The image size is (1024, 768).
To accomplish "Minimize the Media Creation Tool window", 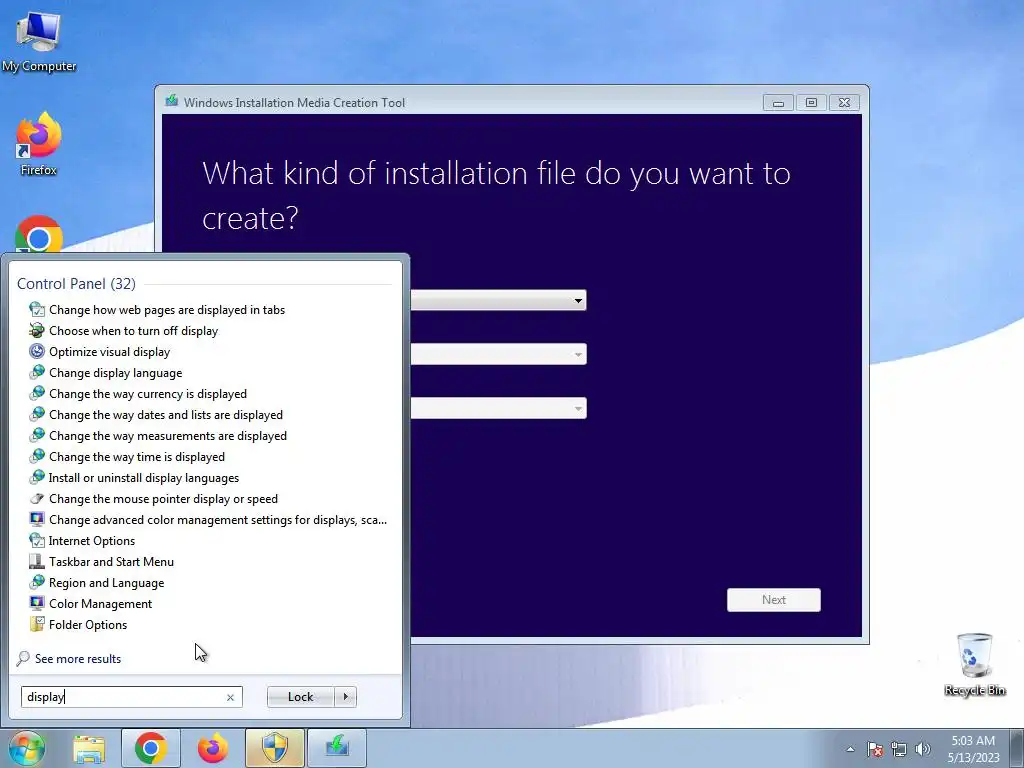I will pyautogui.click(x=778, y=103).
